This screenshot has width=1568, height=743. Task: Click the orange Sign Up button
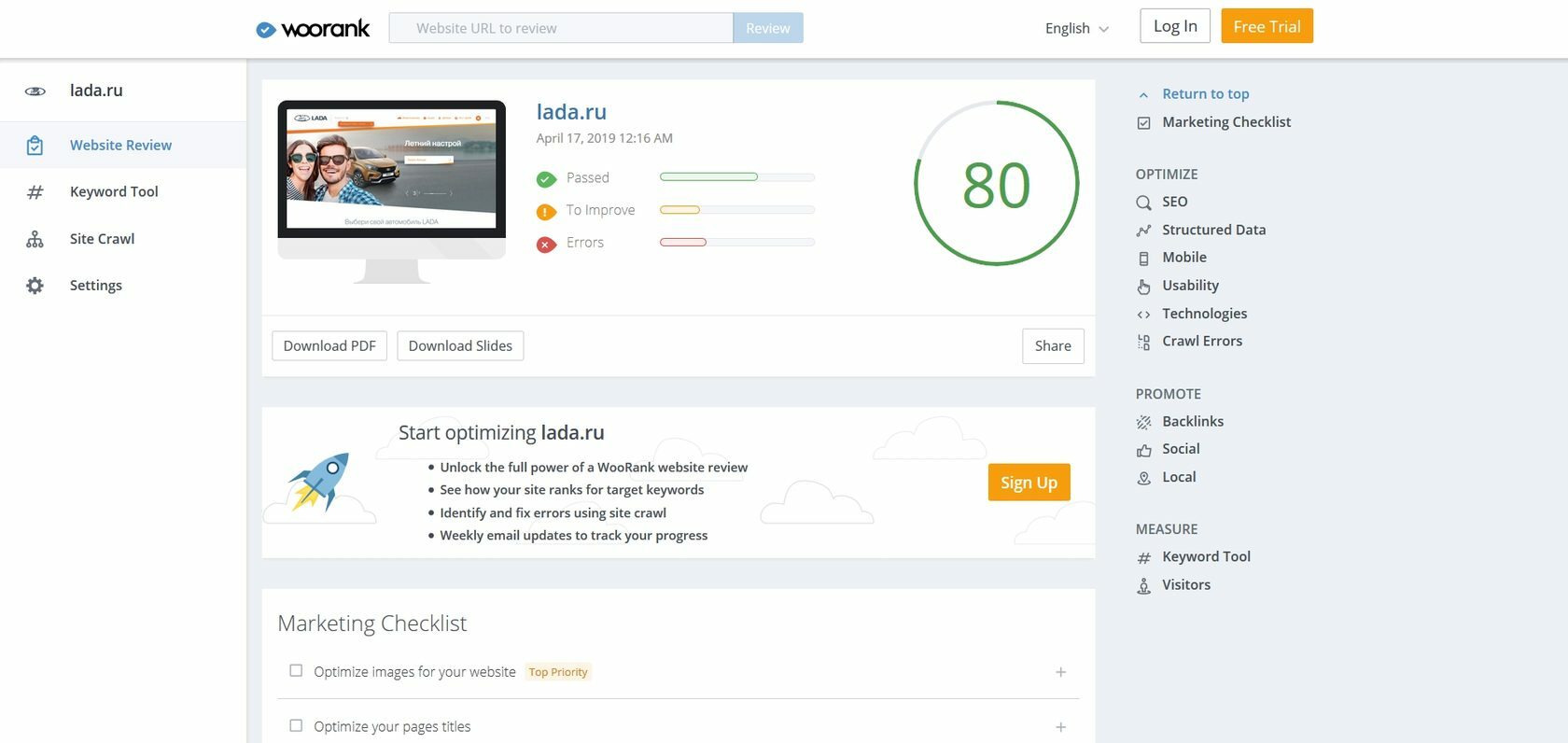[x=1029, y=483]
